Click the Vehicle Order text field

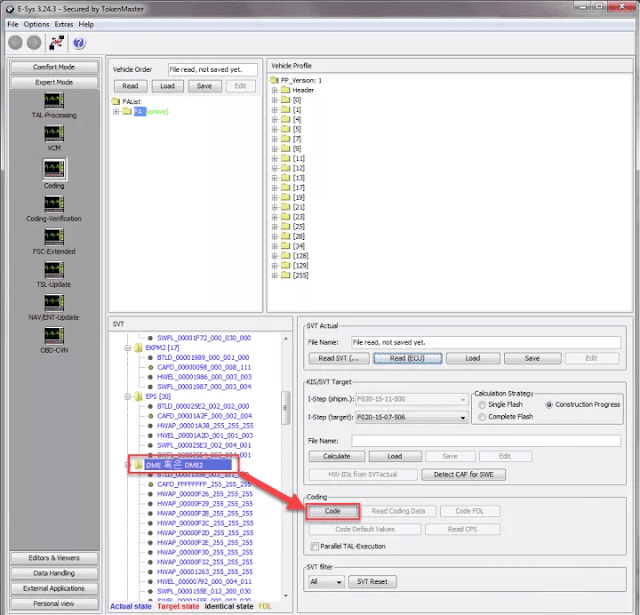213,69
